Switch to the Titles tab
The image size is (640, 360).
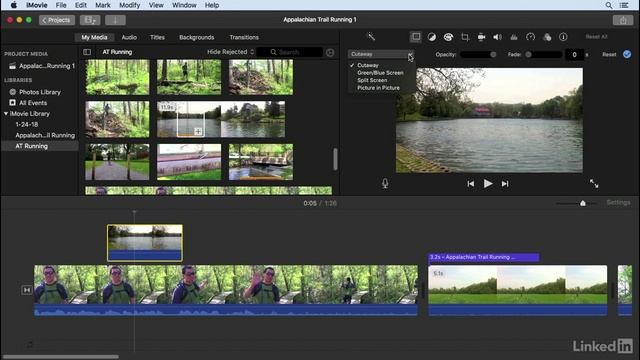pyautogui.click(x=157, y=37)
